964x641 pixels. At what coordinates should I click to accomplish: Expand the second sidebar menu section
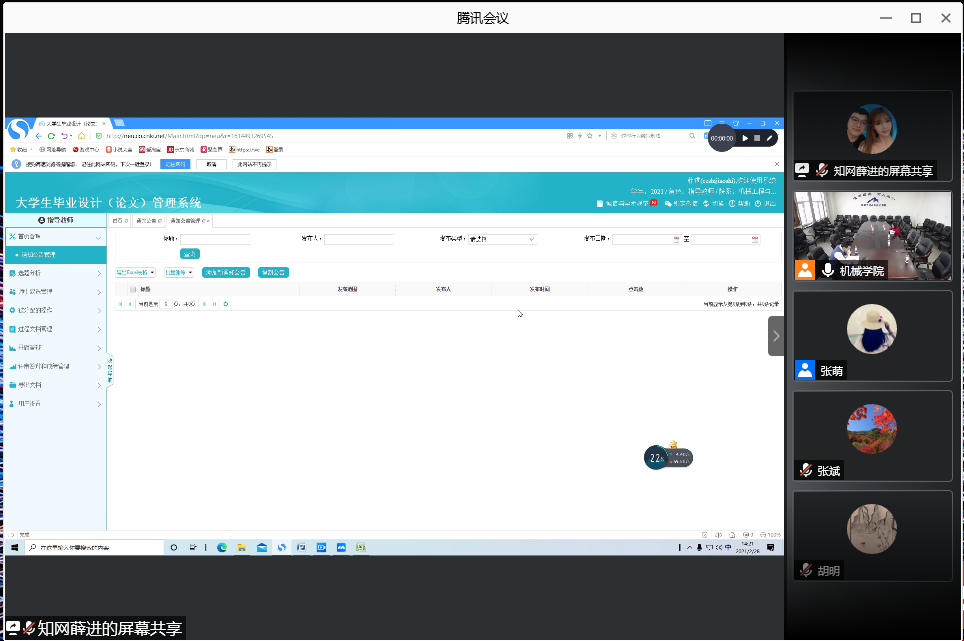point(55,273)
